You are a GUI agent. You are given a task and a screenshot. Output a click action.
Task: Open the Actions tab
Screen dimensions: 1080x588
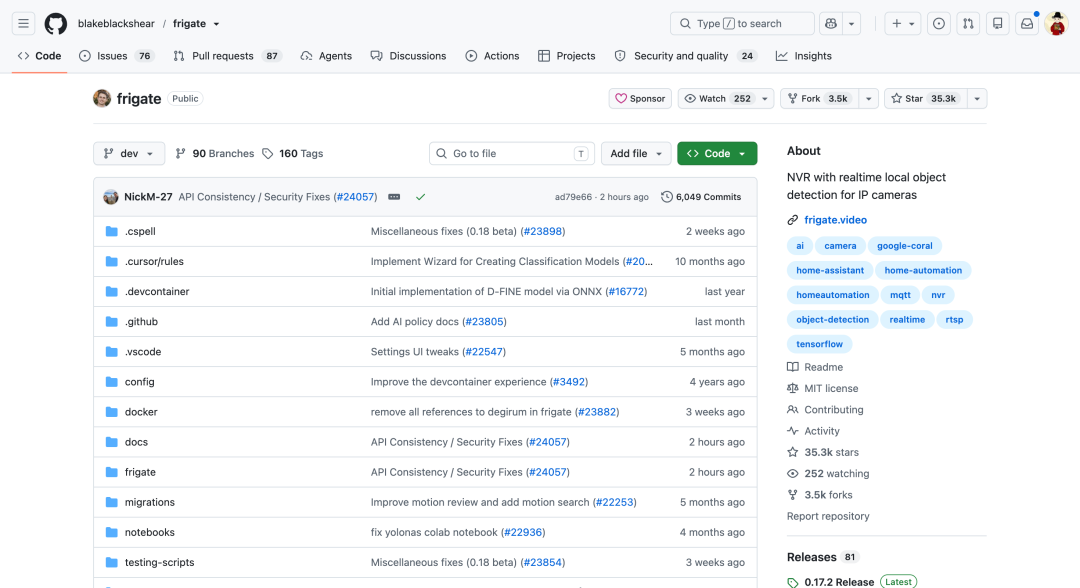pyautogui.click(x=492, y=56)
